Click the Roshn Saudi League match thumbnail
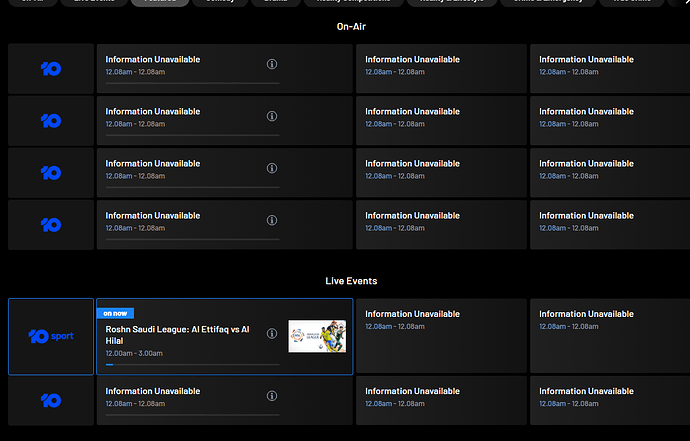Screen dimensions: 690x441 [x=317, y=336]
